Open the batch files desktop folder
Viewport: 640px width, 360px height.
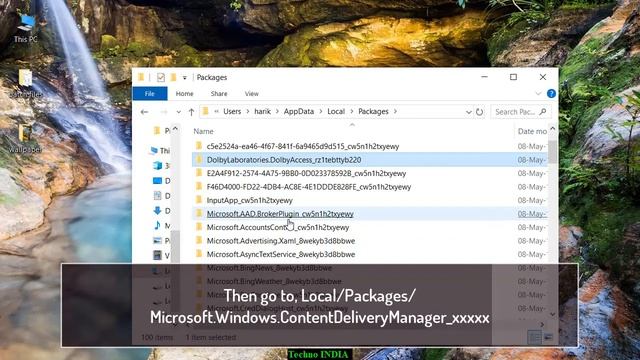[25, 84]
